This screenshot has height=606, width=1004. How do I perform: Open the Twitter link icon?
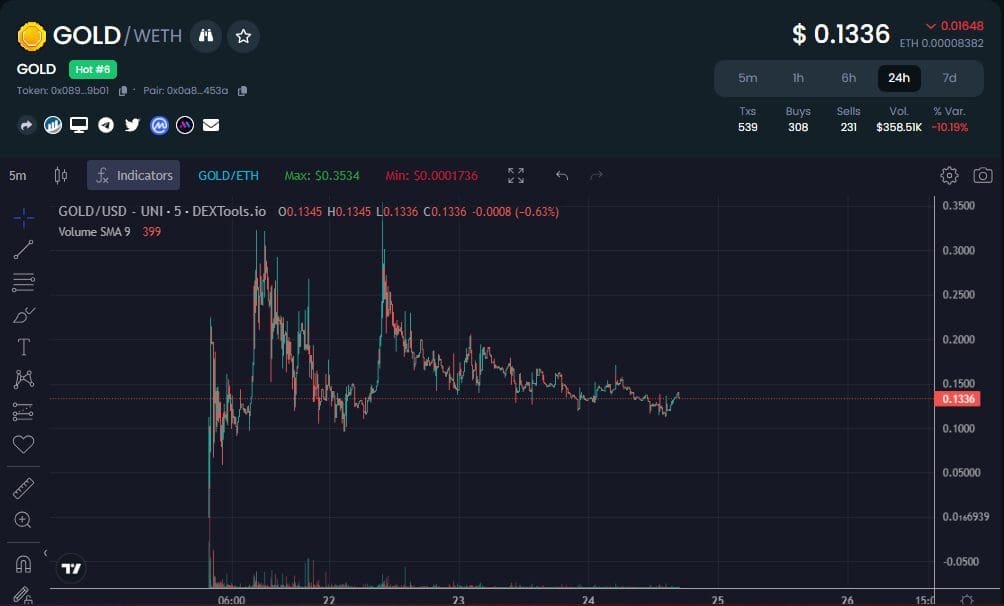[x=132, y=125]
